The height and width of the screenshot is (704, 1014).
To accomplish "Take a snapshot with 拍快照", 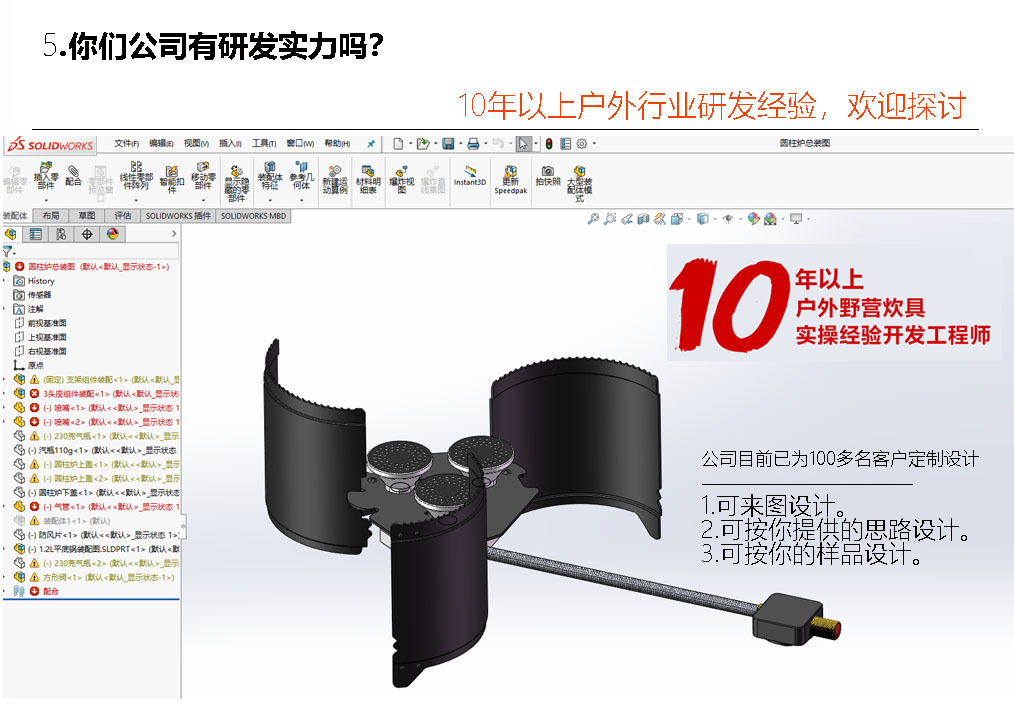I will pos(548,175).
